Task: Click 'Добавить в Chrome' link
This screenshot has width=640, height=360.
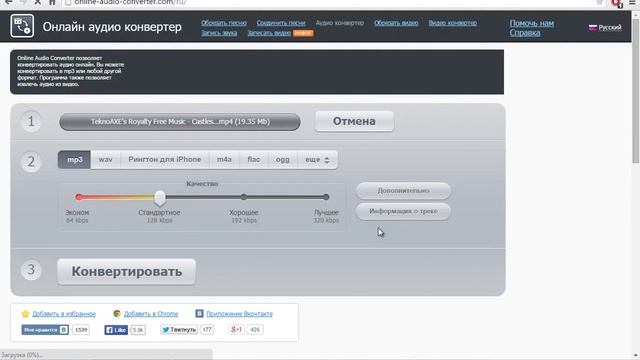Action: 151,314
